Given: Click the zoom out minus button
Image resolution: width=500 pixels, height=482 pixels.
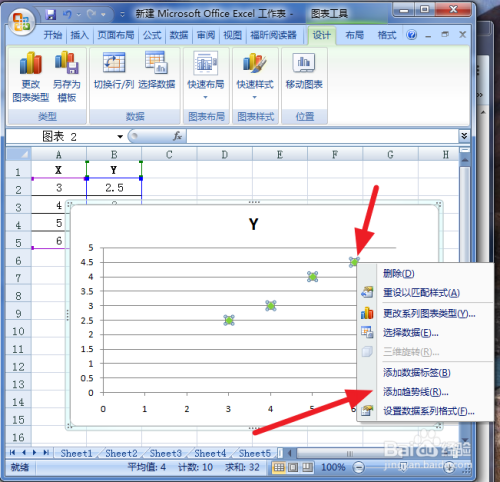Looking at the screenshot, I should point(359,467).
